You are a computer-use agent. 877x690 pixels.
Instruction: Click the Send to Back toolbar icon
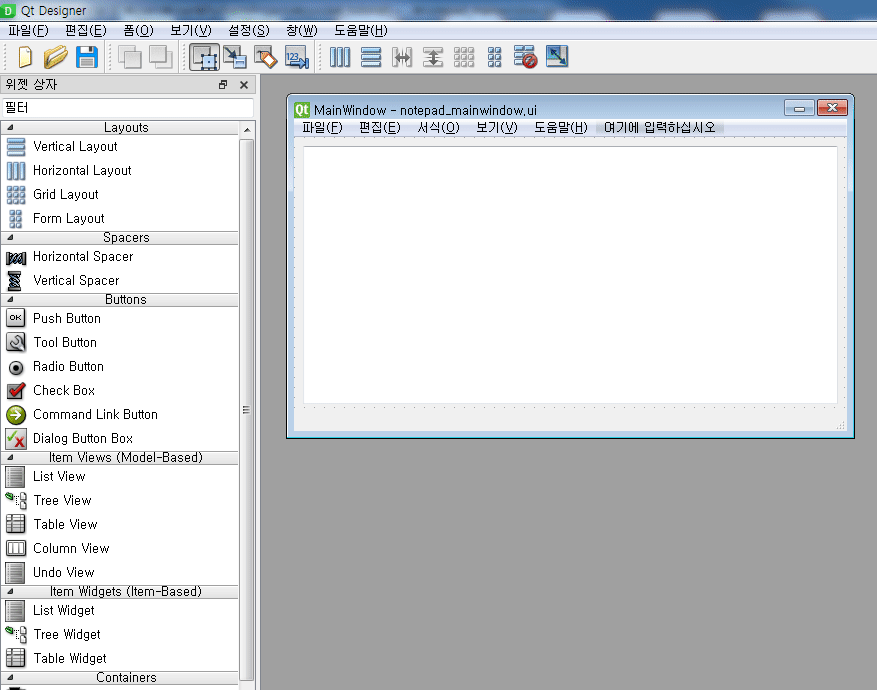point(130,57)
